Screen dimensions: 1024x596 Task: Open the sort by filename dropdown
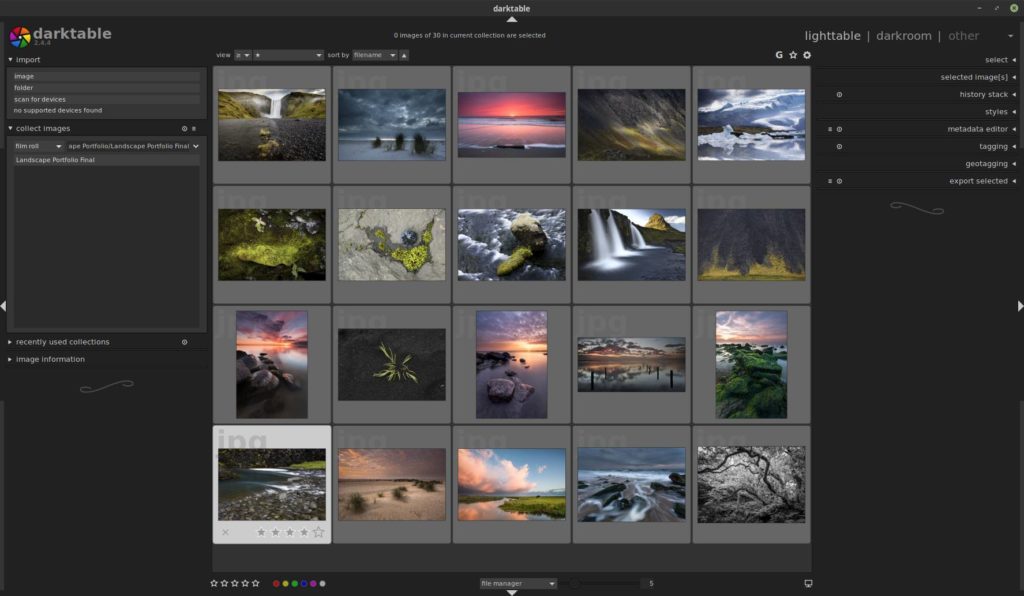click(375, 55)
